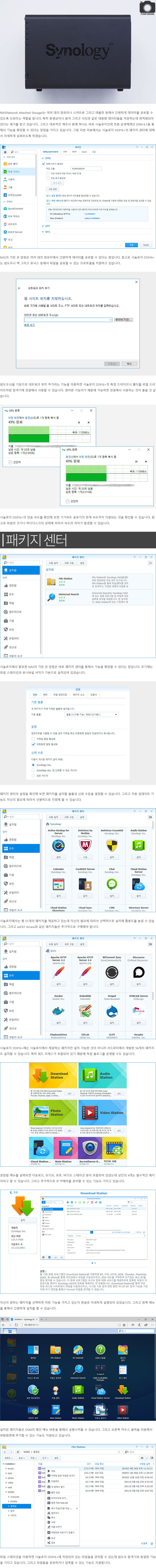156x1568 pixels.
Task: Open the Active Backup for Server package
Action: pos(58,845)
